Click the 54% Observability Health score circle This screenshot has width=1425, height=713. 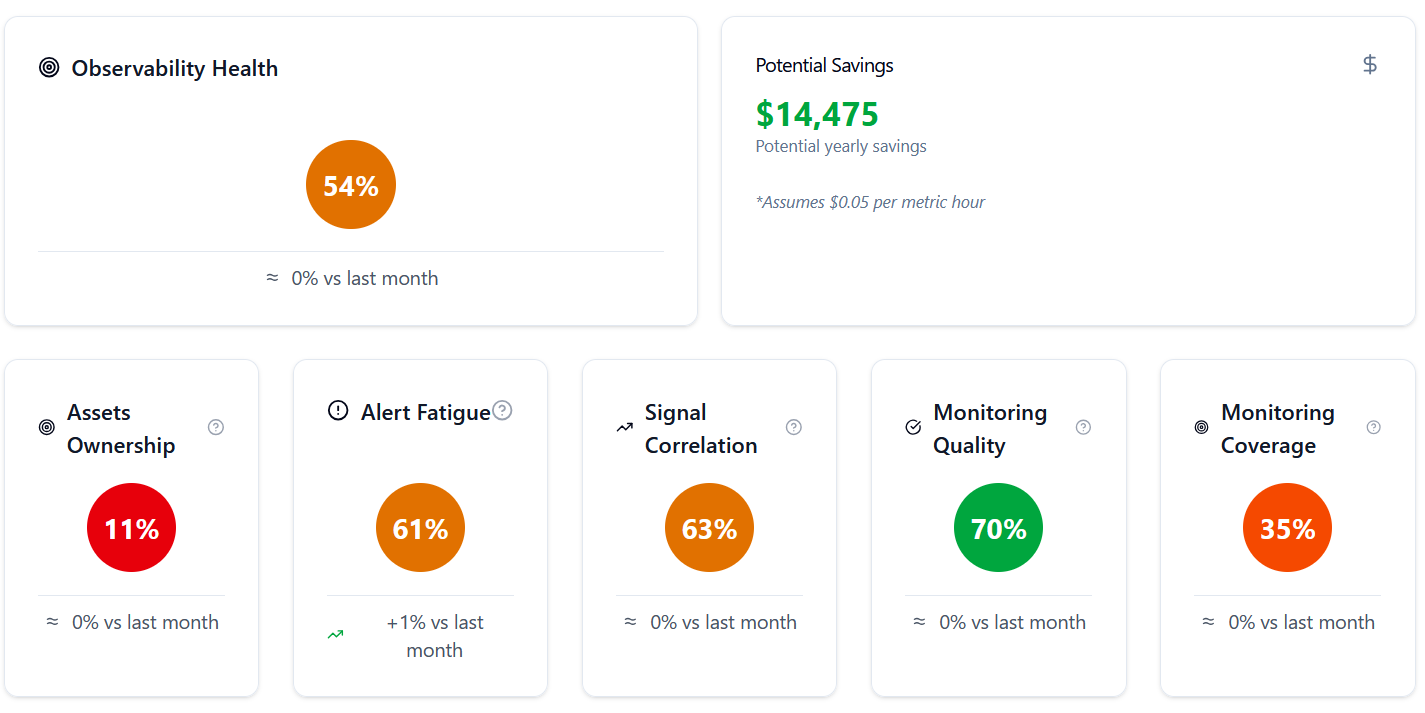(x=351, y=185)
